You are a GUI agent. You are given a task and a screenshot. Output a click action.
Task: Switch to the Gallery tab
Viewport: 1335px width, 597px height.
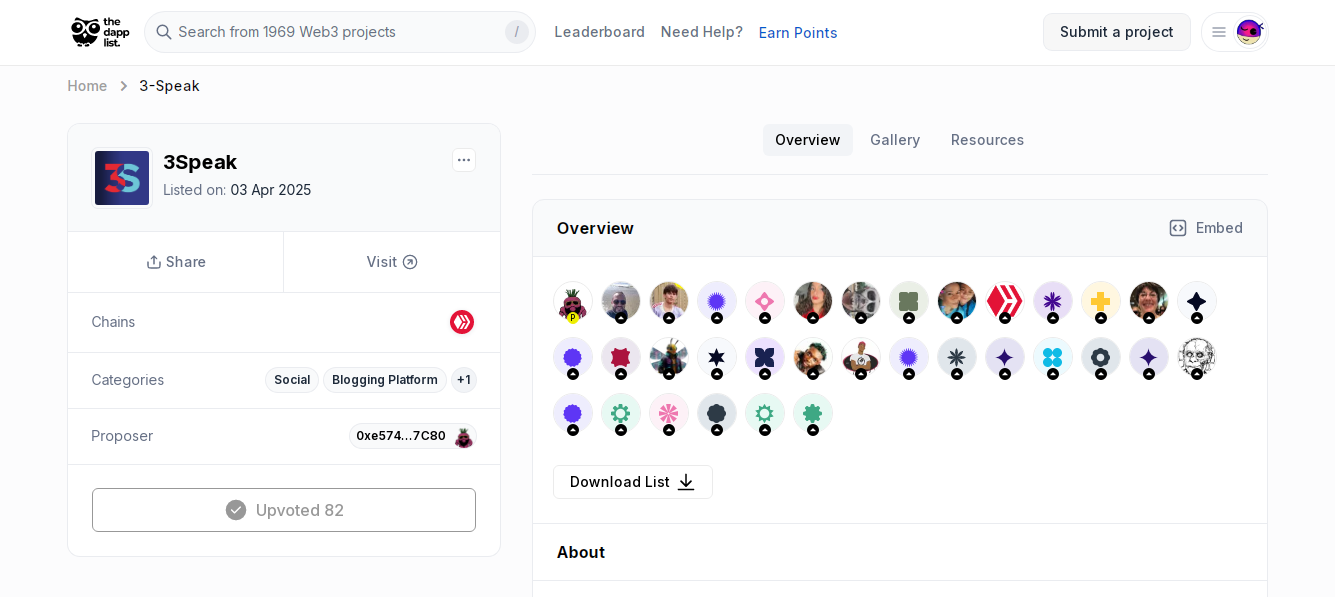[895, 140]
